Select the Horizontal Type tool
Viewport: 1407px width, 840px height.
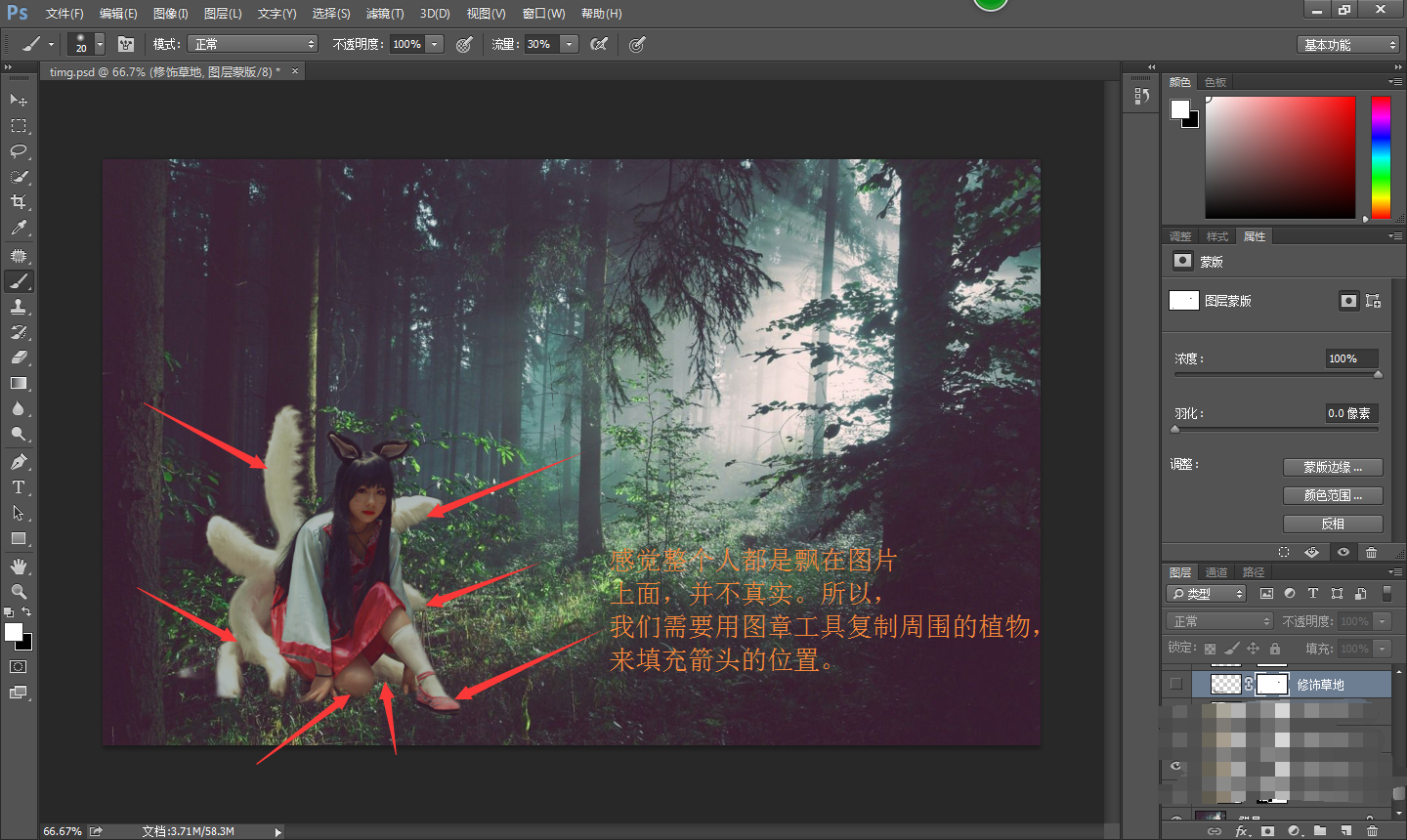click(19, 487)
